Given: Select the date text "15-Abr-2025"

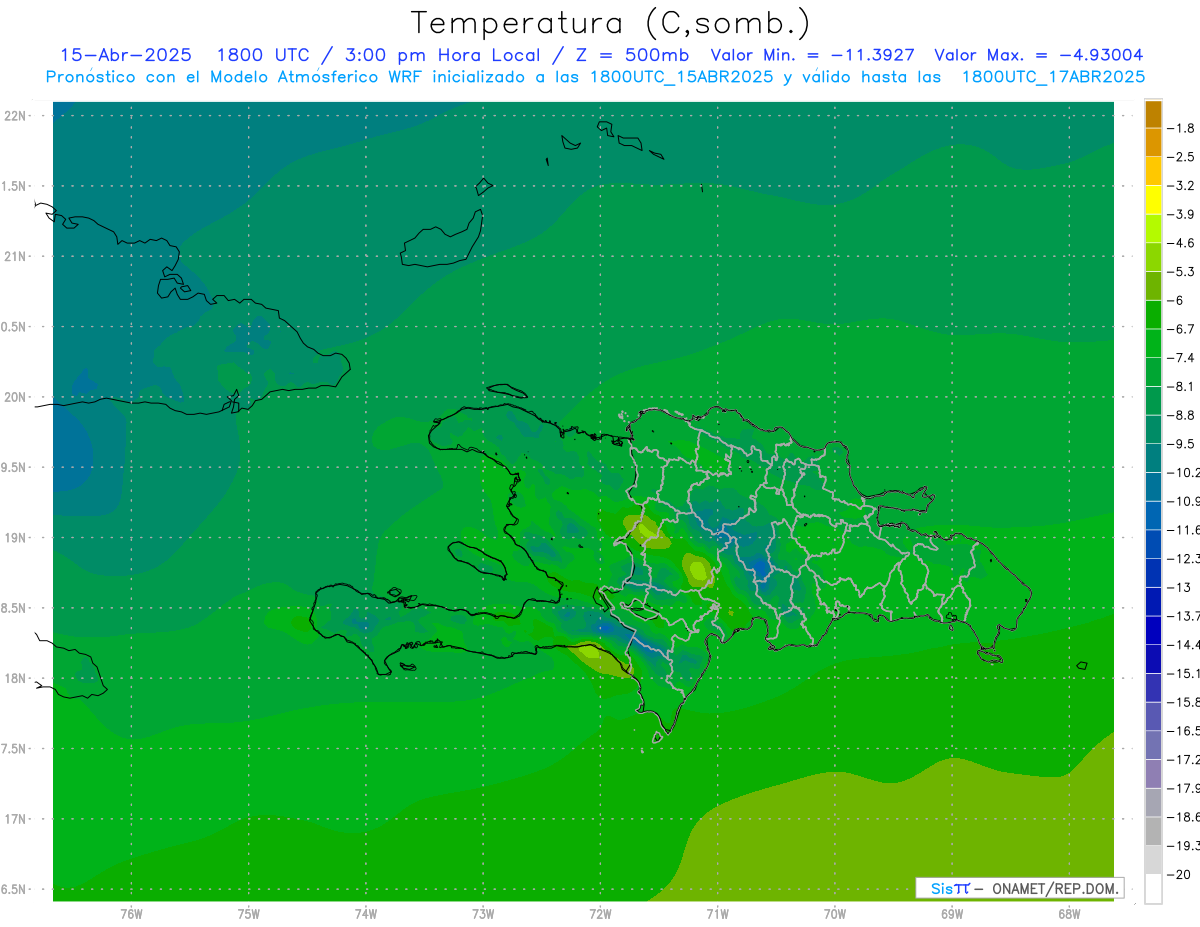Looking at the screenshot, I should (x=126, y=55).
